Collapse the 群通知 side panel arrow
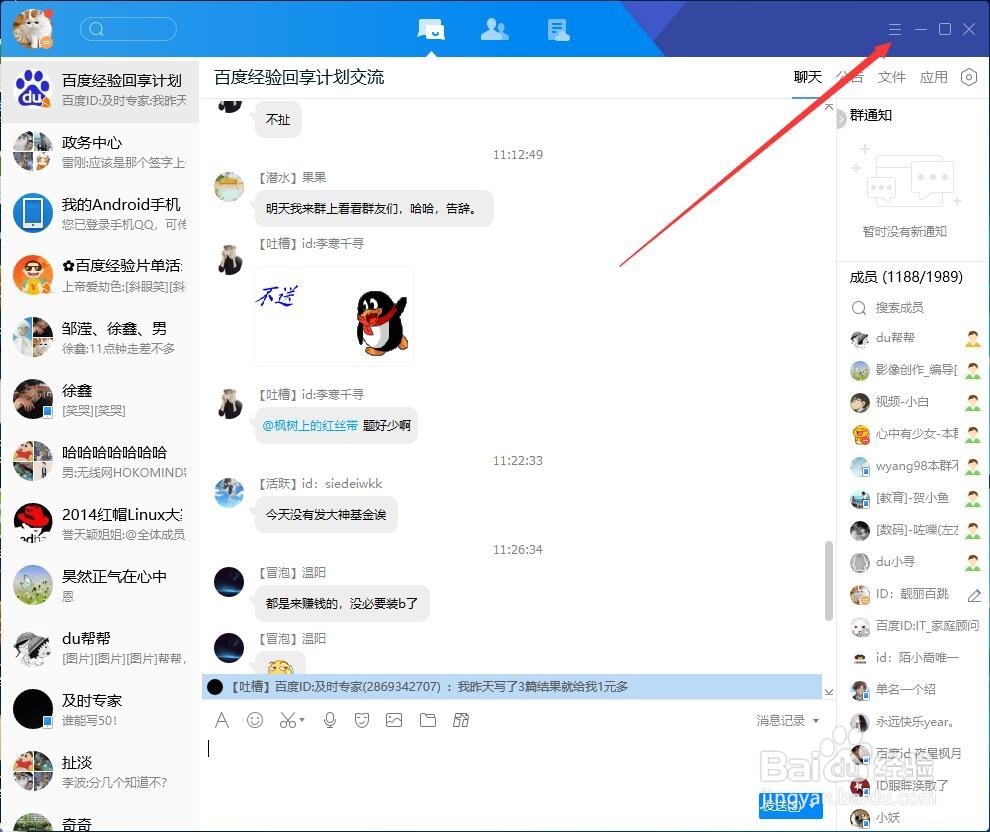The image size is (990, 832). [841, 119]
